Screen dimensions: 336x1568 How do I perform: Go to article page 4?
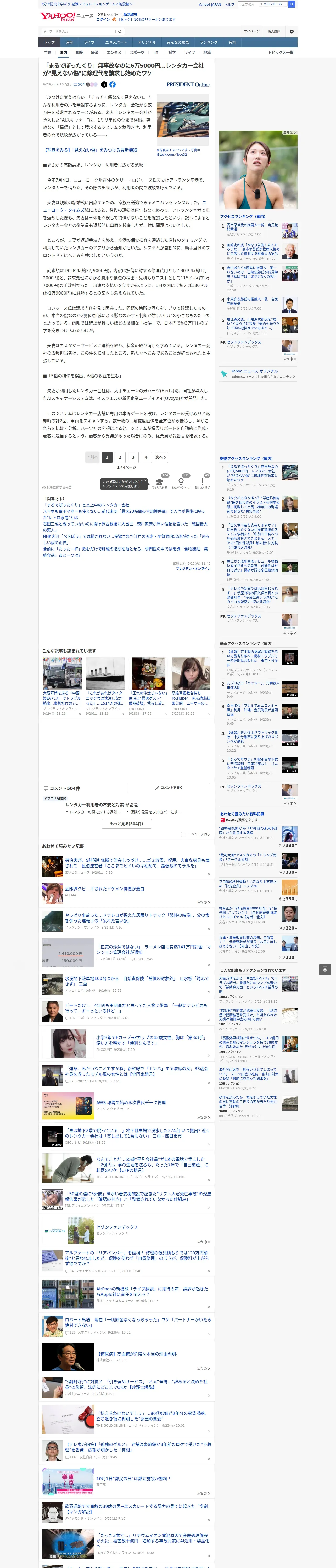(x=146, y=457)
